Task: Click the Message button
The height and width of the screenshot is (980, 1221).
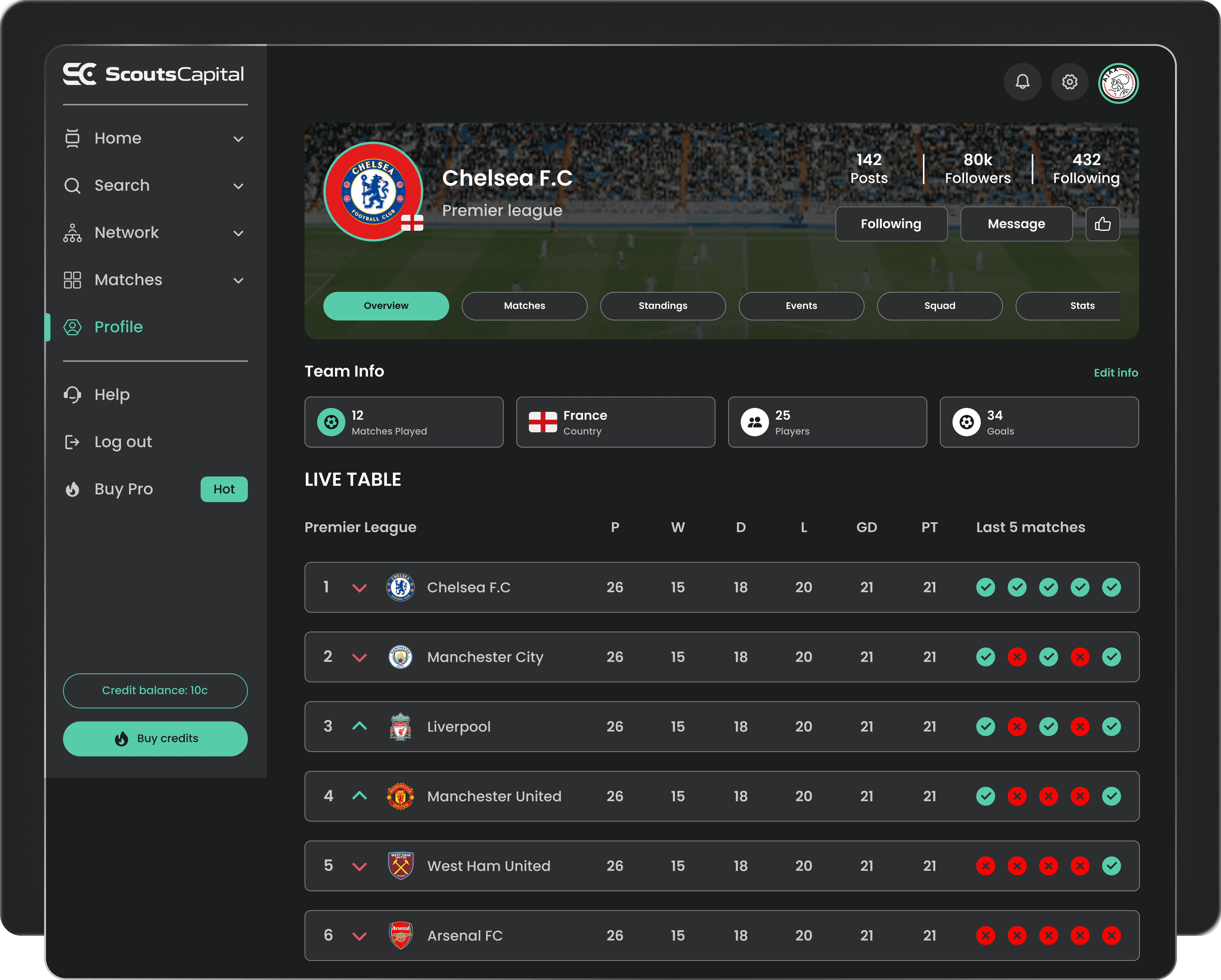Action: click(x=1016, y=224)
